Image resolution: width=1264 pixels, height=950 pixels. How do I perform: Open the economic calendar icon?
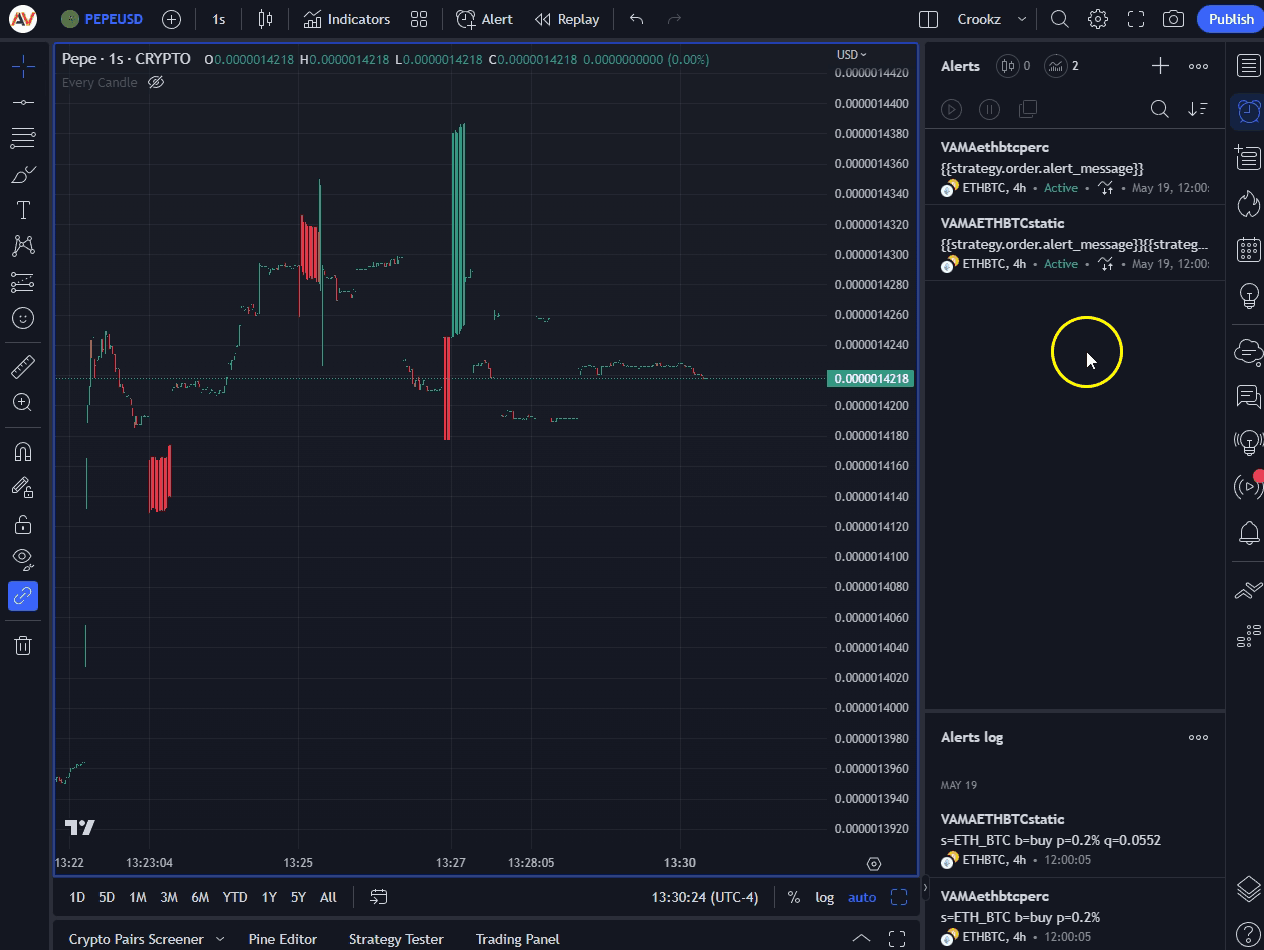pos(1248,249)
